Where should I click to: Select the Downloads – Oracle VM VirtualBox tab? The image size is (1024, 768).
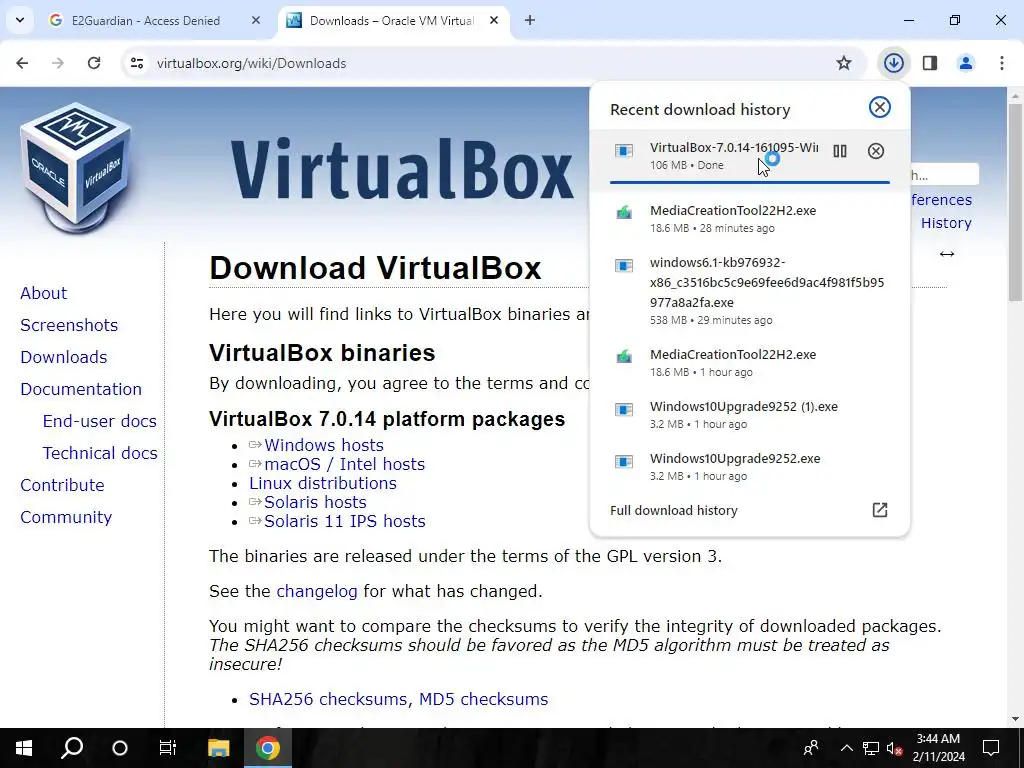click(x=391, y=20)
